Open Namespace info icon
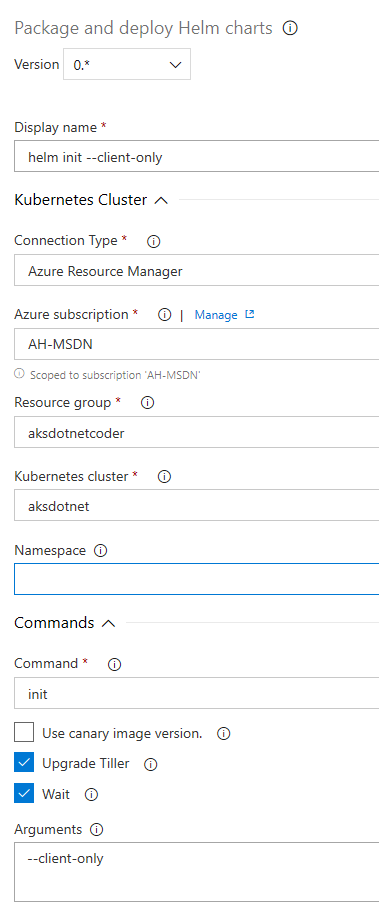This screenshot has width=379, height=911. tap(101, 551)
